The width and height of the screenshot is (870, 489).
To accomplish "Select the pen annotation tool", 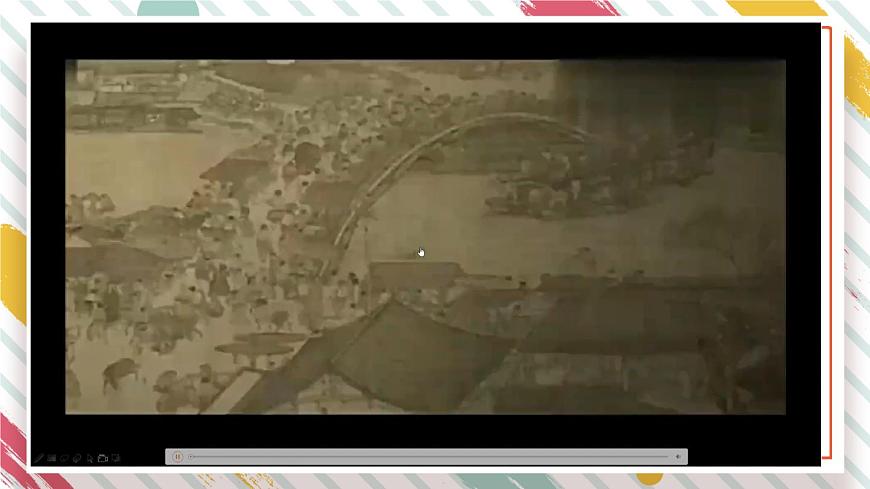I will (39, 458).
